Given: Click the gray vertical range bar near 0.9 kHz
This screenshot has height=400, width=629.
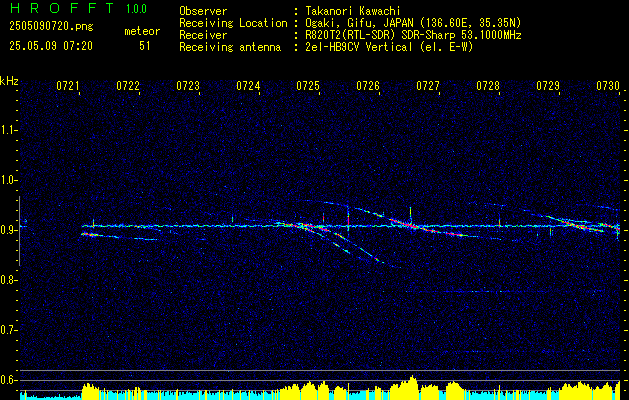Looking at the screenshot, I should 19,231.
